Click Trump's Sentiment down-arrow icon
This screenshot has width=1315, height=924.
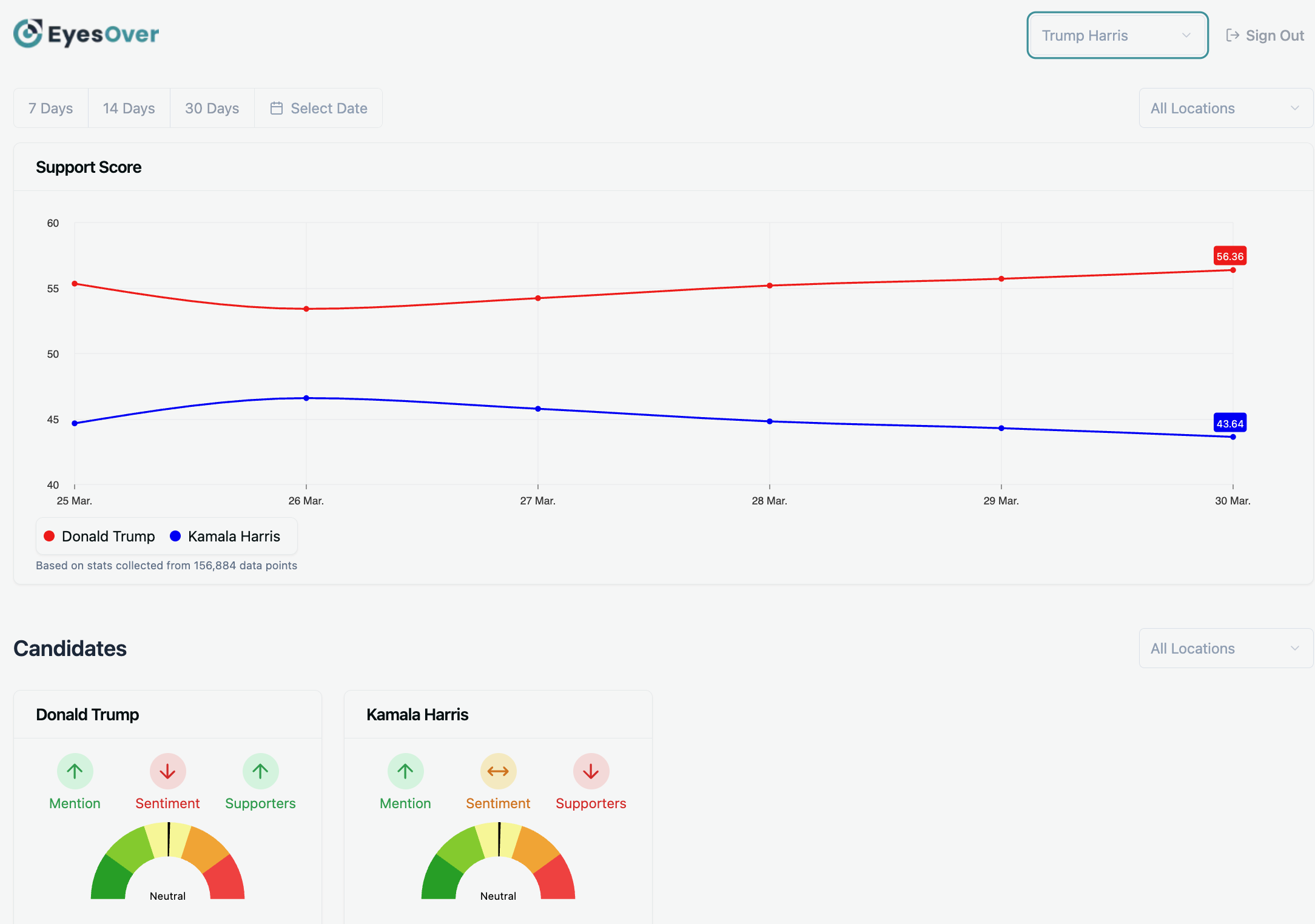[167, 771]
